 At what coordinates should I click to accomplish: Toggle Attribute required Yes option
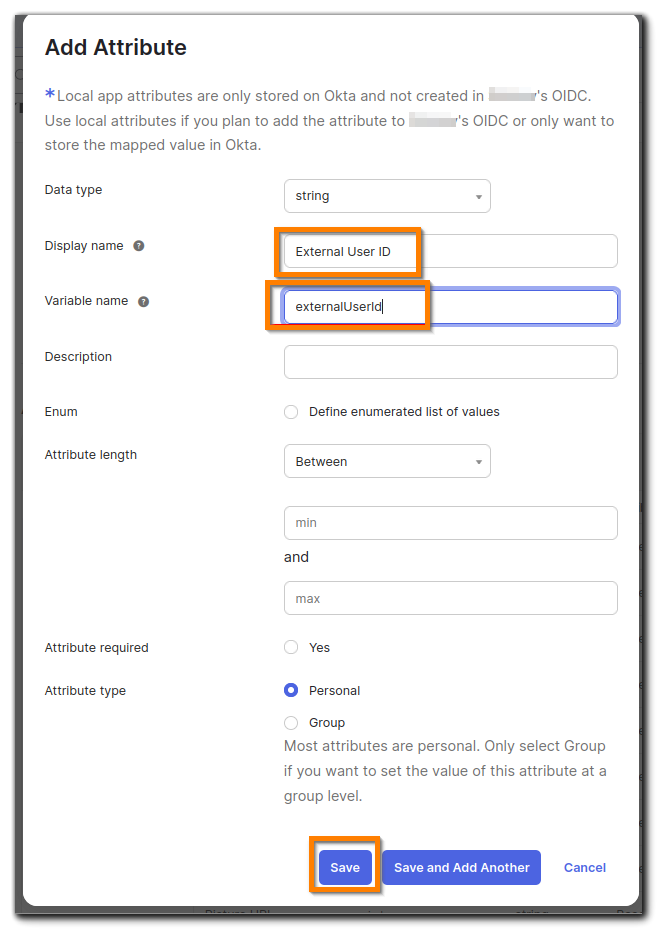pyautogui.click(x=291, y=648)
